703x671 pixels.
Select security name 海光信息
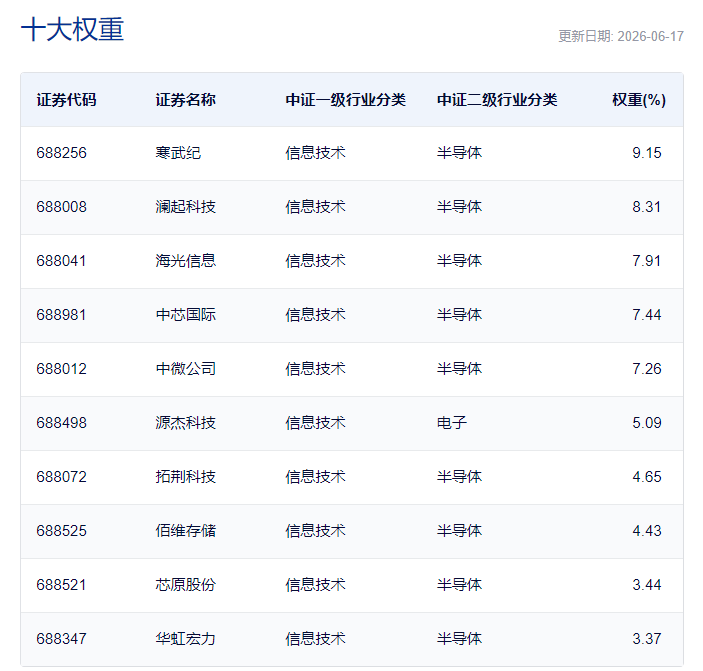(186, 261)
